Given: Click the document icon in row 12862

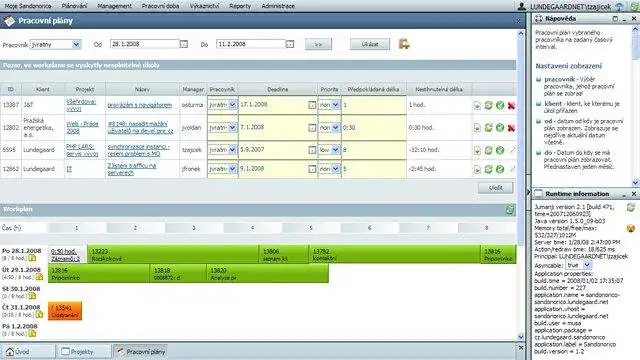Looking at the screenshot, I should 477,169.
